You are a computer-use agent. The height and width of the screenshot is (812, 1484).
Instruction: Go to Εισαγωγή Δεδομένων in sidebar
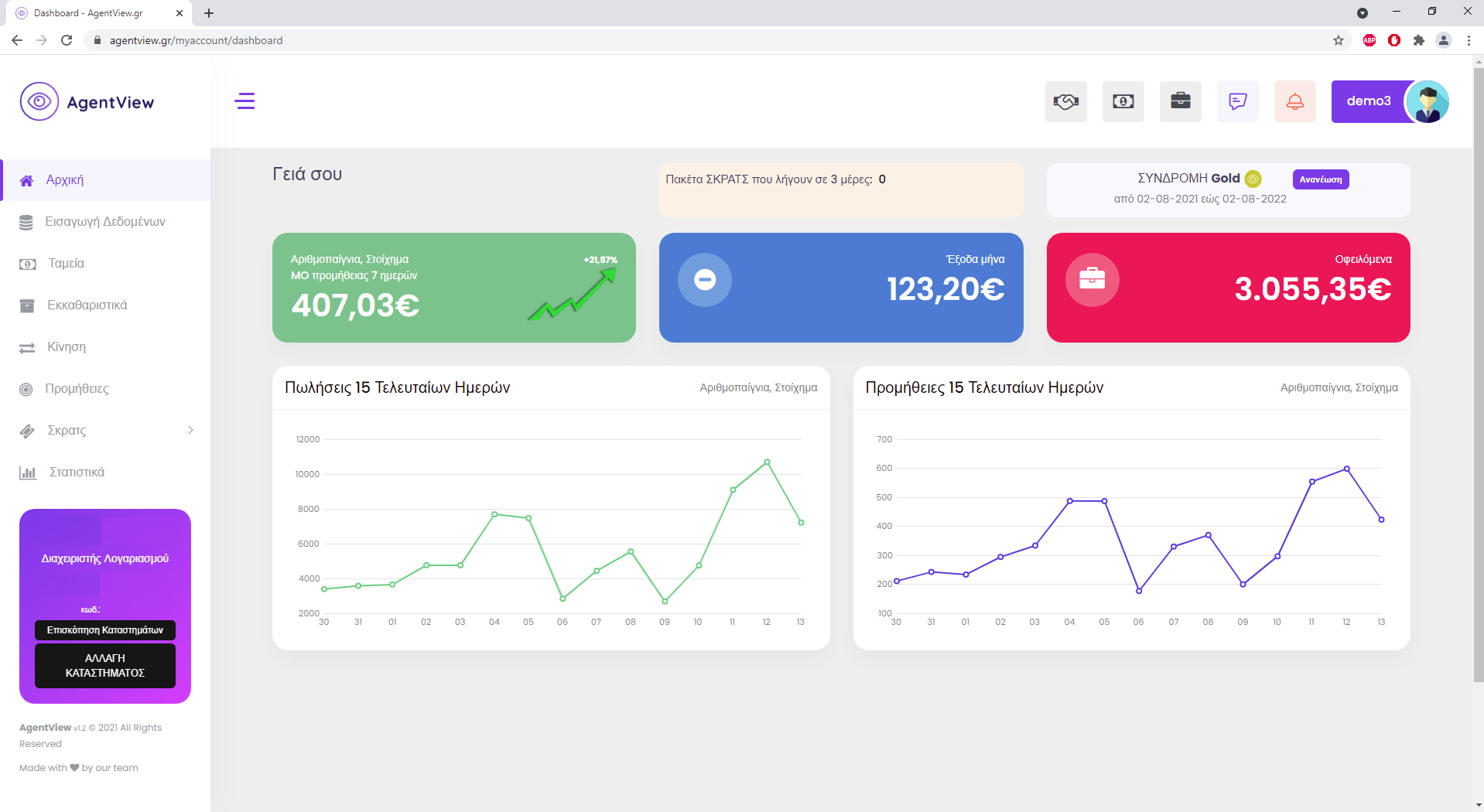(105, 222)
